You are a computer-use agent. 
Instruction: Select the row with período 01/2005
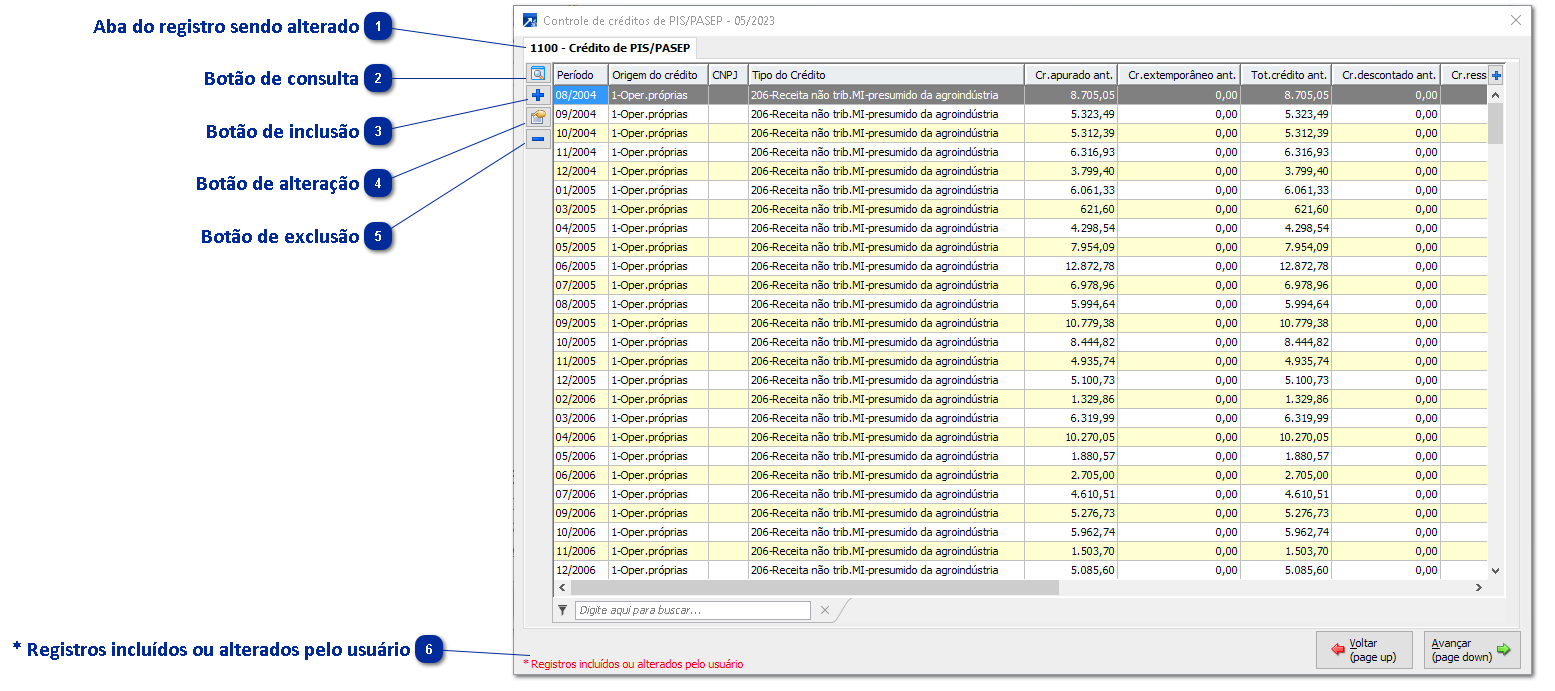[x=1020, y=190]
